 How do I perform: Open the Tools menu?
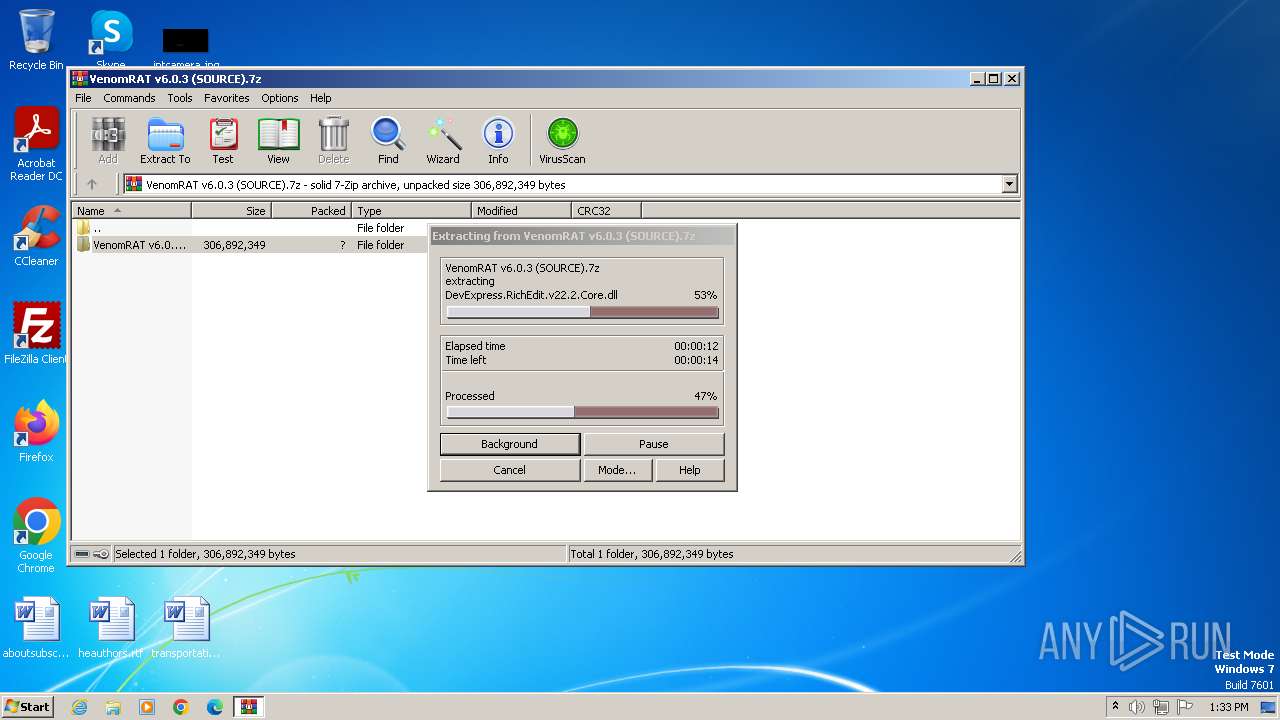click(180, 98)
